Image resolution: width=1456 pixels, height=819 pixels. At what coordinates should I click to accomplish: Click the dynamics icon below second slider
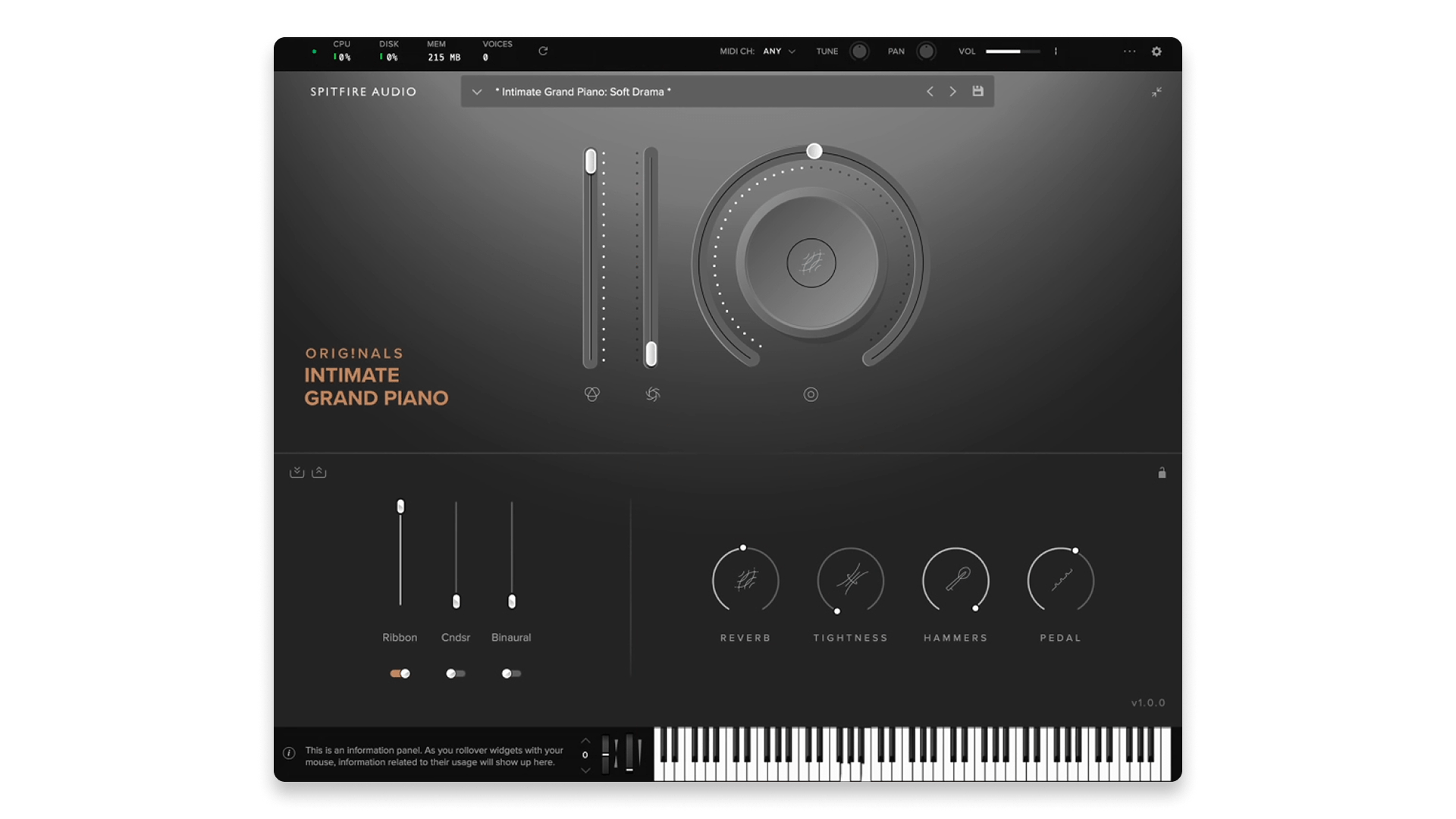click(652, 394)
